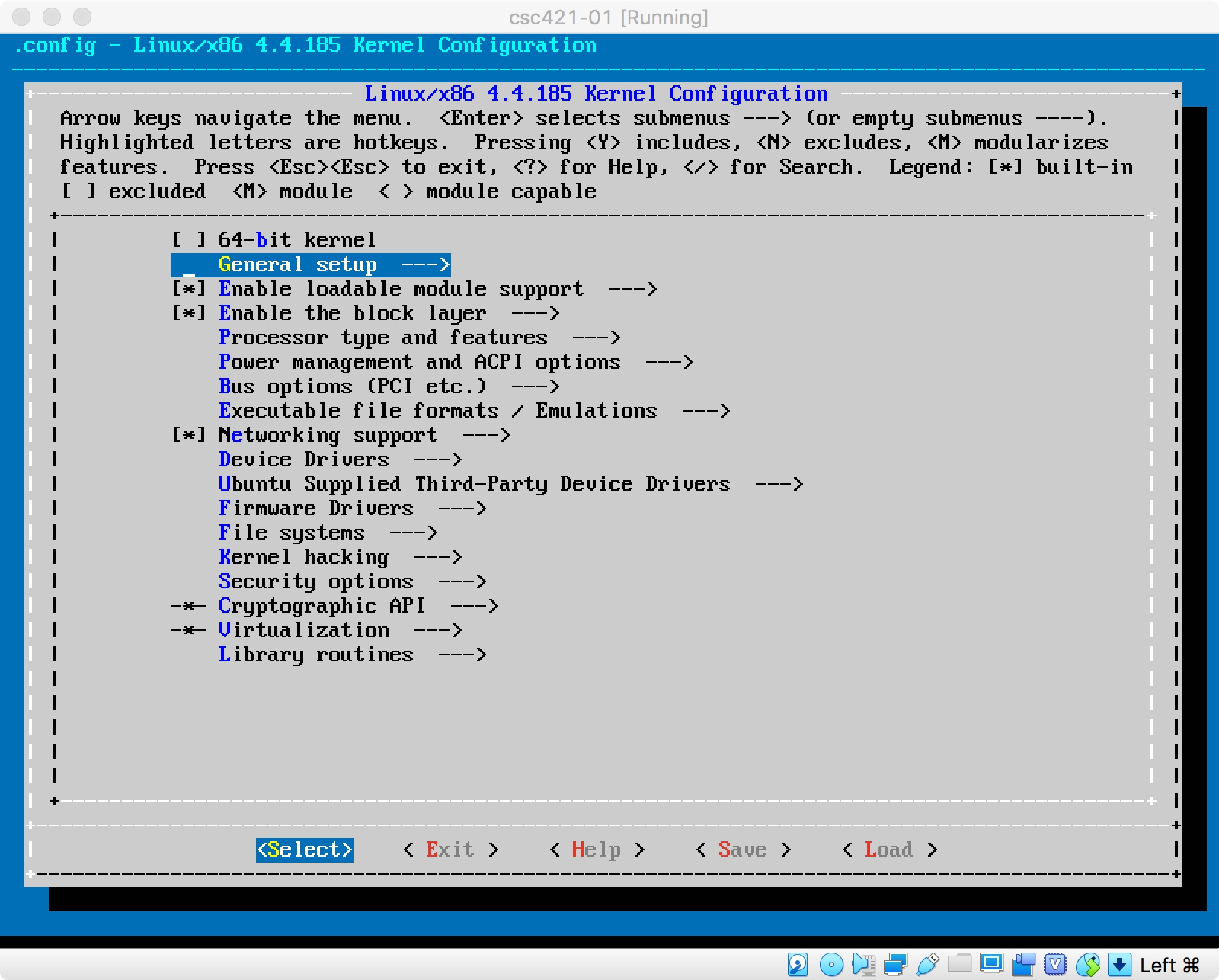Click the 64-bit kernel label

pos(297,240)
